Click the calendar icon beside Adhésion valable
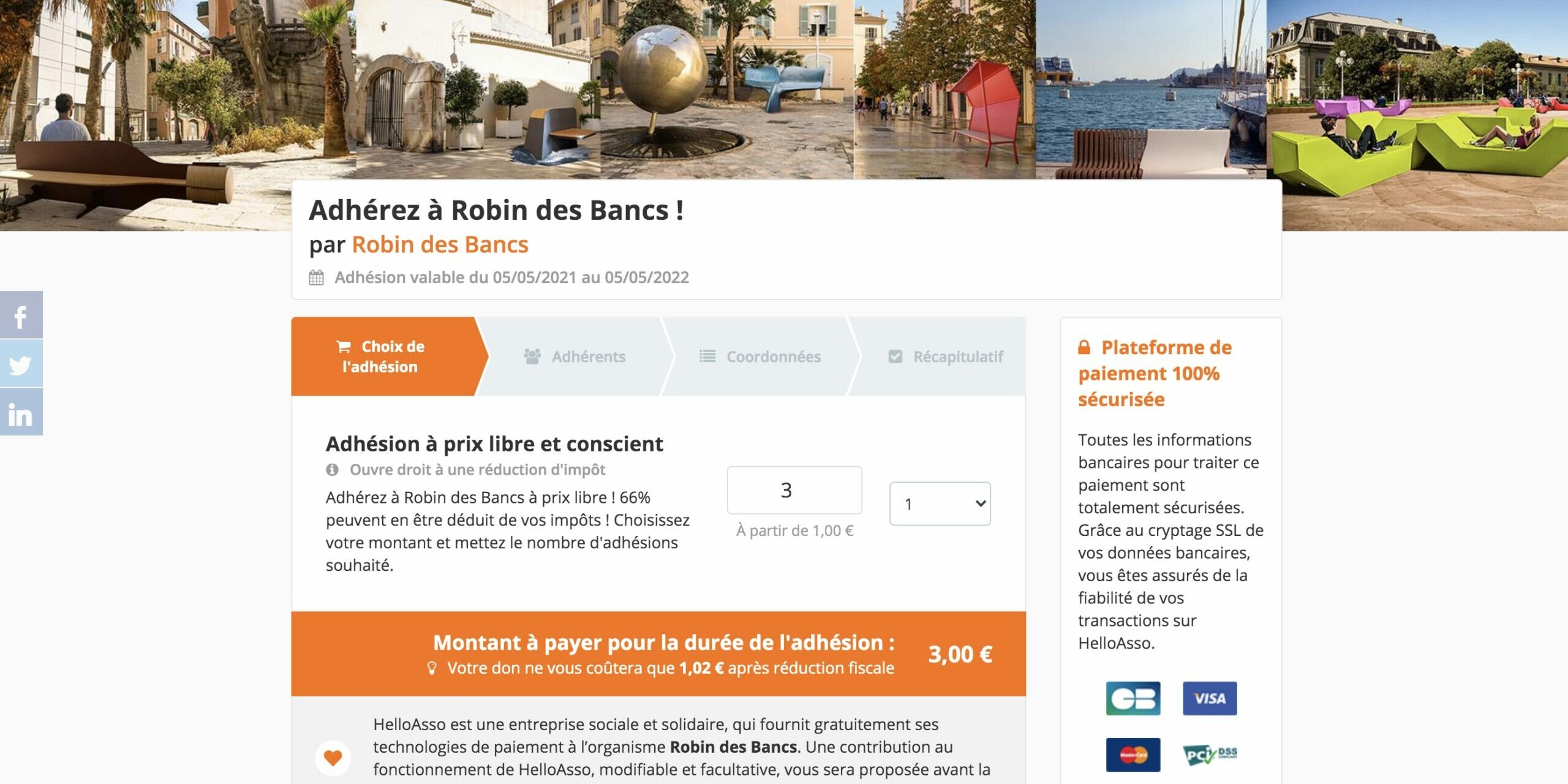Screen dimensions: 1568x784 (316, 277)
